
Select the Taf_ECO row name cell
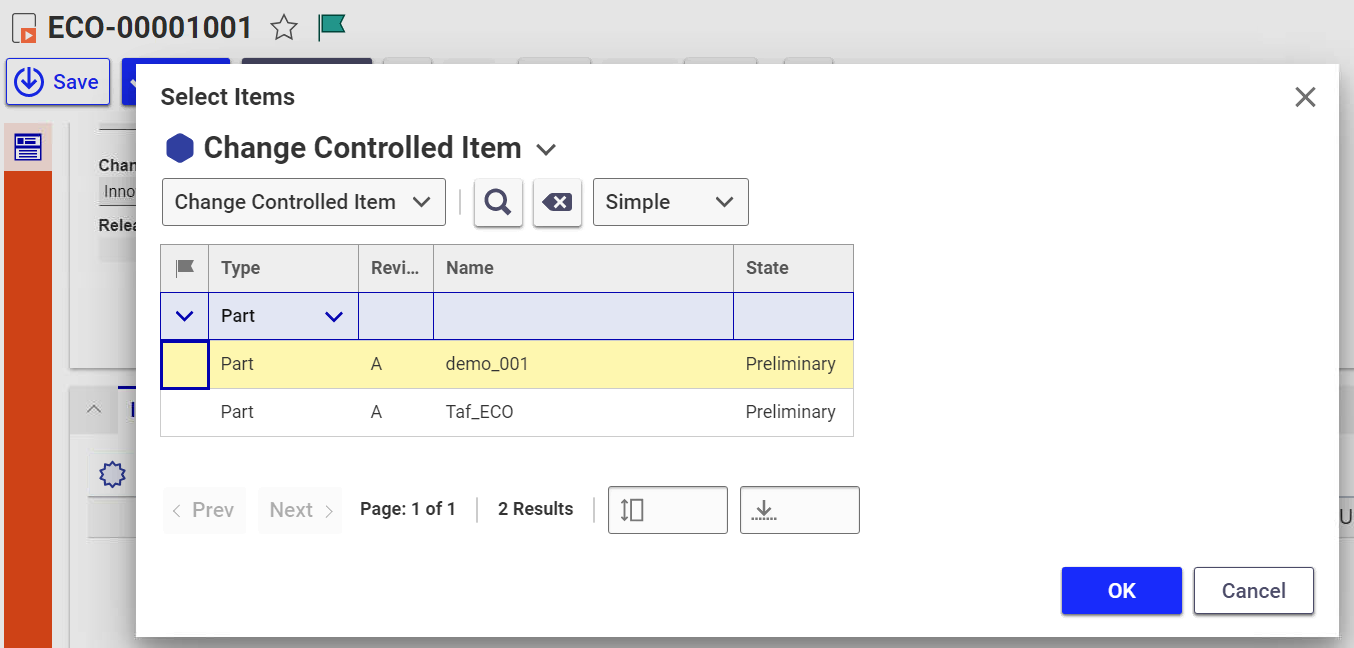(x=584, y=412)
